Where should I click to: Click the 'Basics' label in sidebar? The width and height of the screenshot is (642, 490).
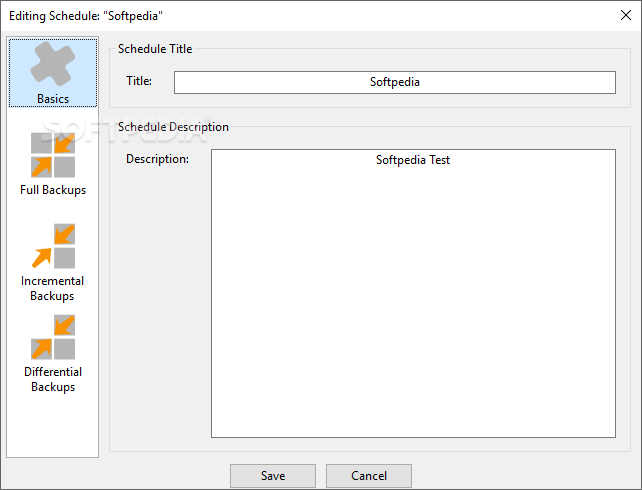[53, 99]
